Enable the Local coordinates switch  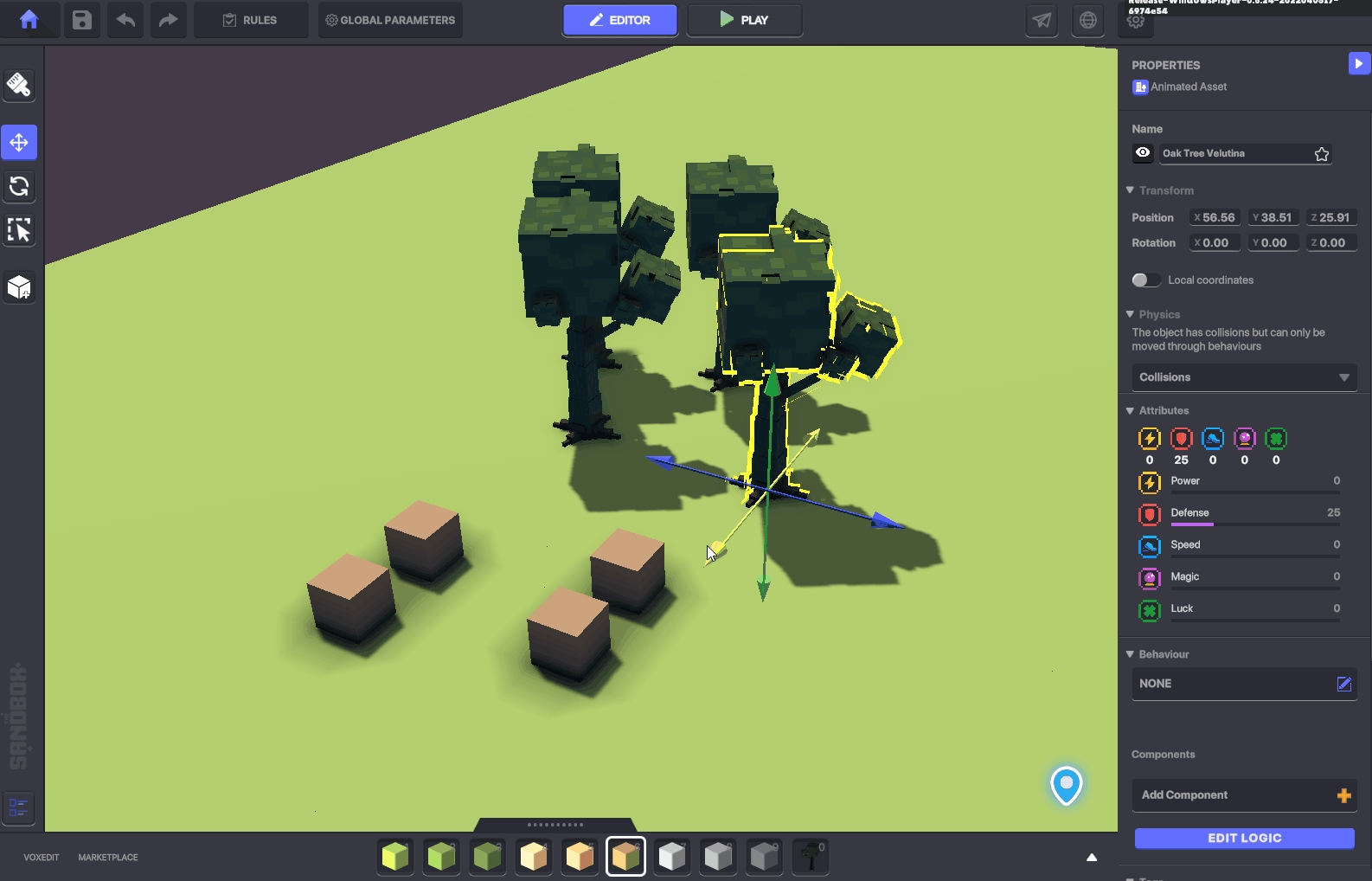1145,280
